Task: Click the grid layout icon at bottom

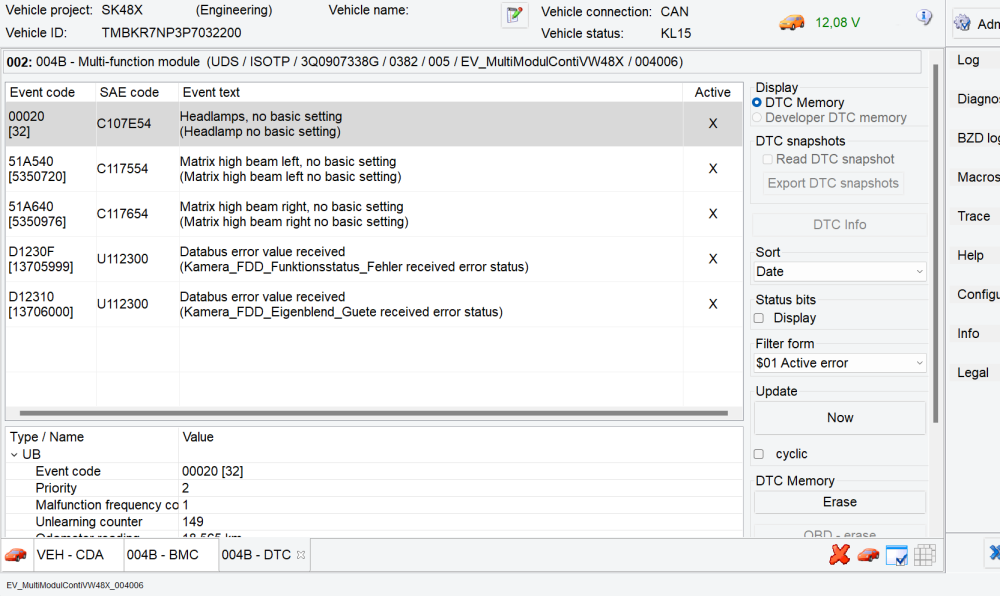Action: pos(924,555)
